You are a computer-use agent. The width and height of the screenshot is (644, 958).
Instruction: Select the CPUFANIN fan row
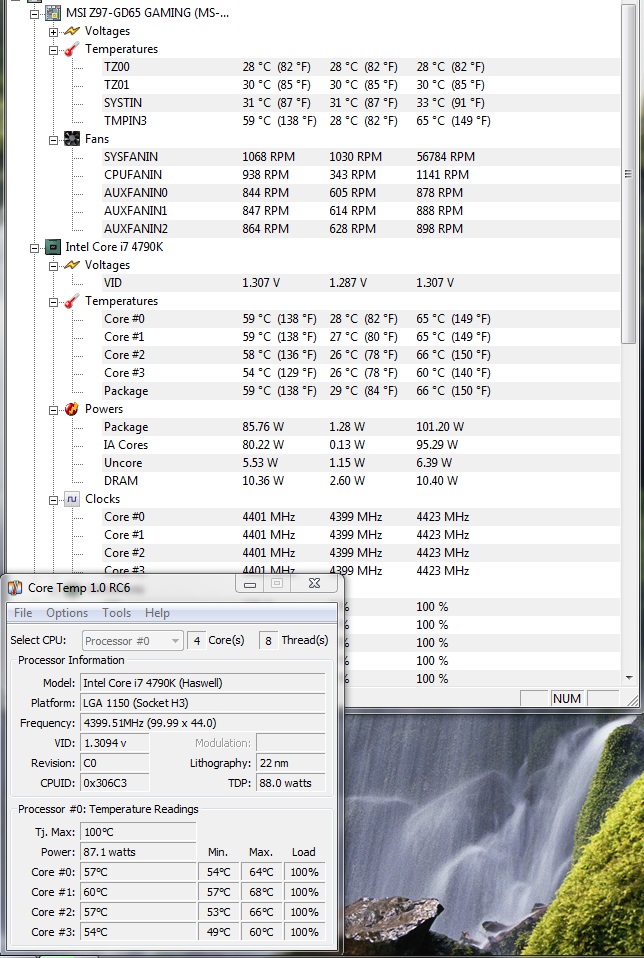[x=360, y=175]
